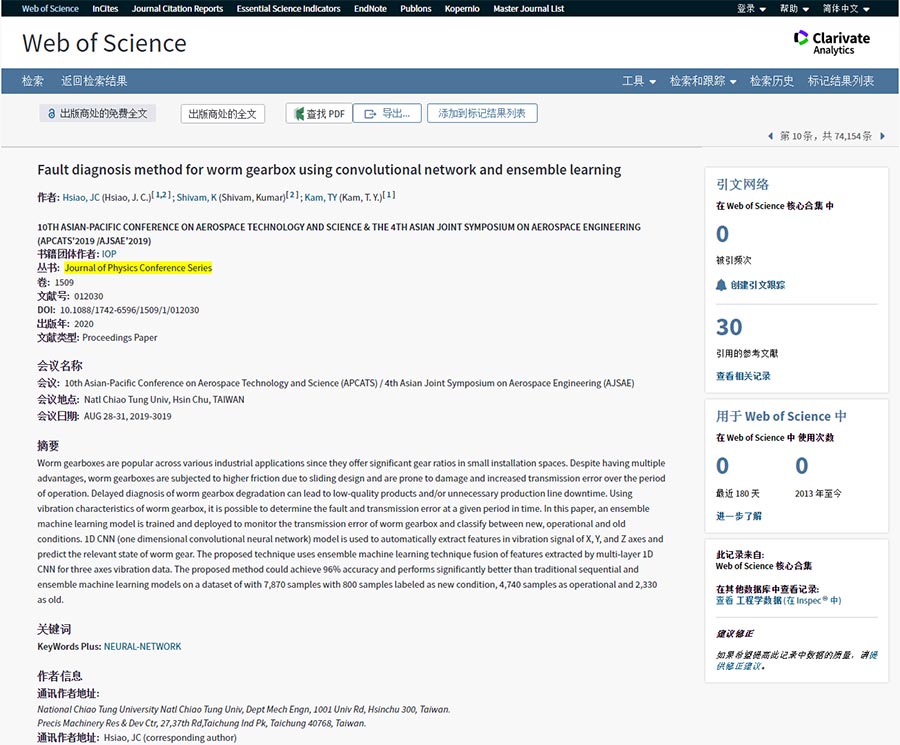
Task: Click the previous record arrow icon
Action: 770,136
